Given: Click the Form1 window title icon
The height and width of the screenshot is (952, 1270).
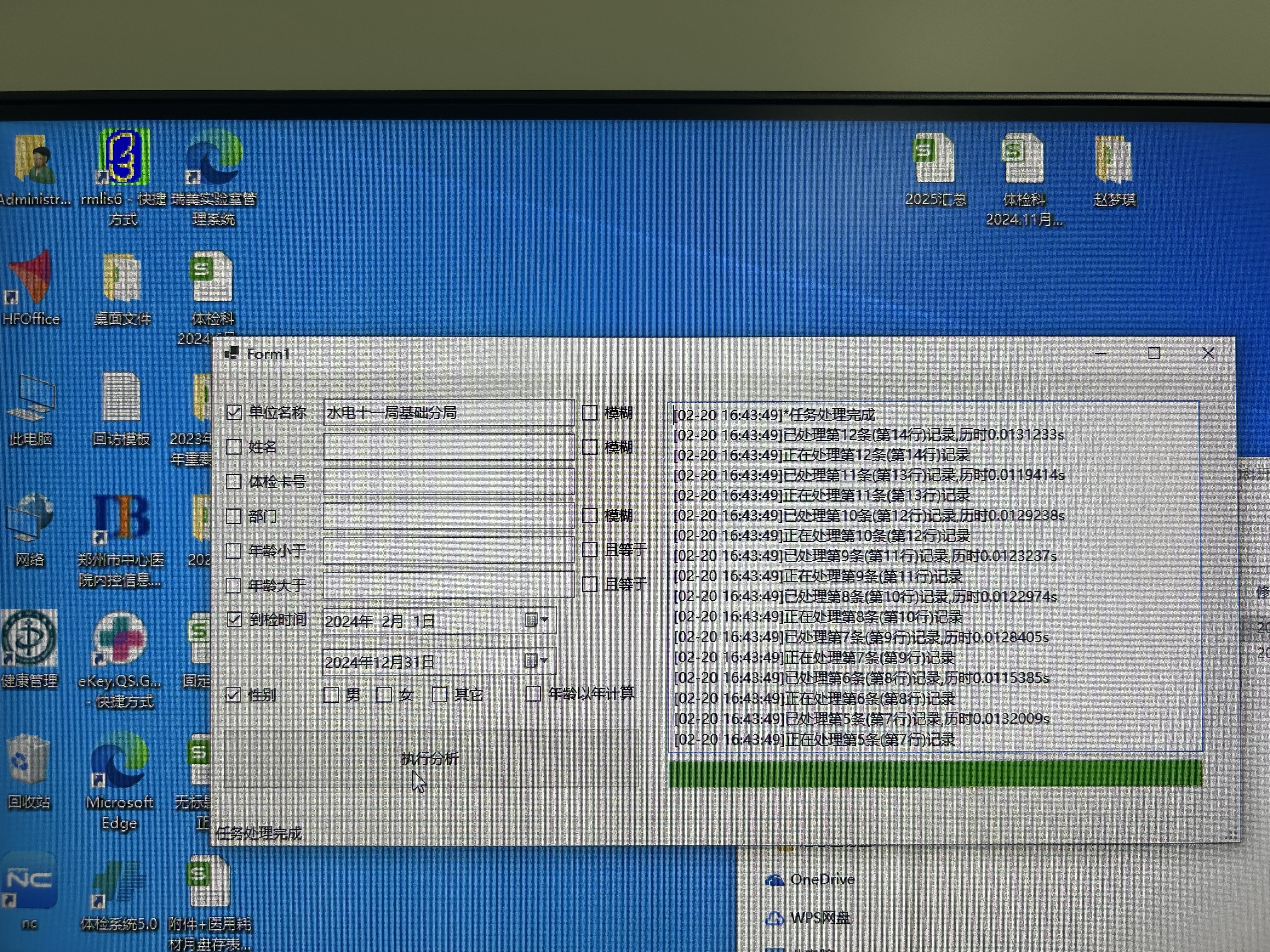Looking at the screenshot, I should pos(232,353).
